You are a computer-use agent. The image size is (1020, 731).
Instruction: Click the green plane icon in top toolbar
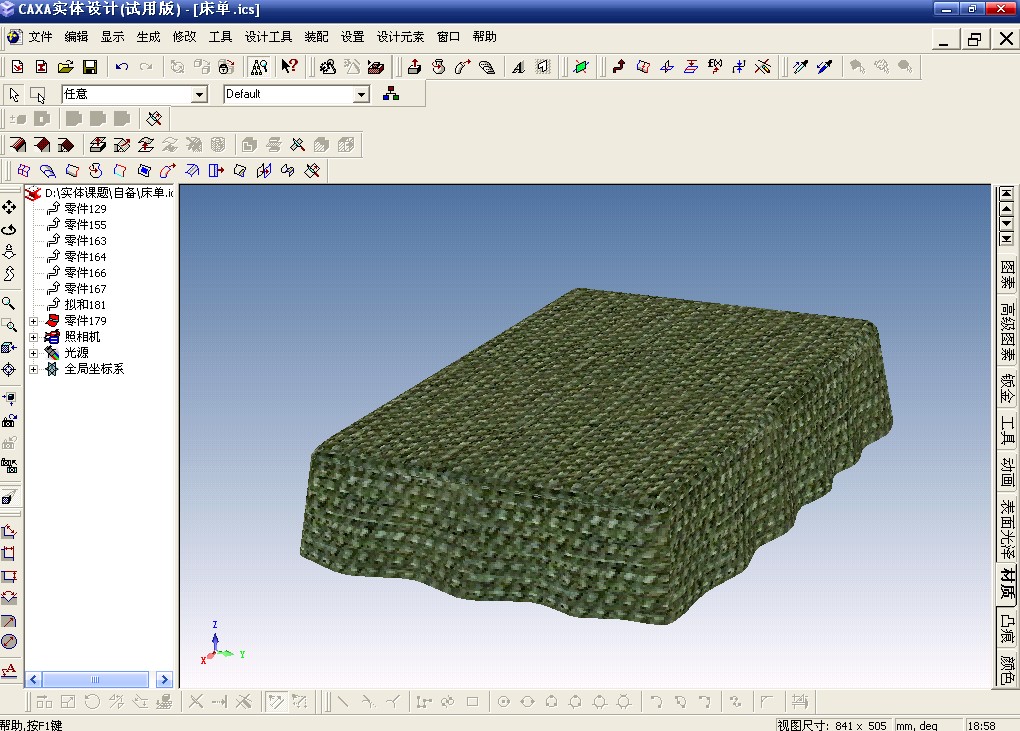point(581,66)
